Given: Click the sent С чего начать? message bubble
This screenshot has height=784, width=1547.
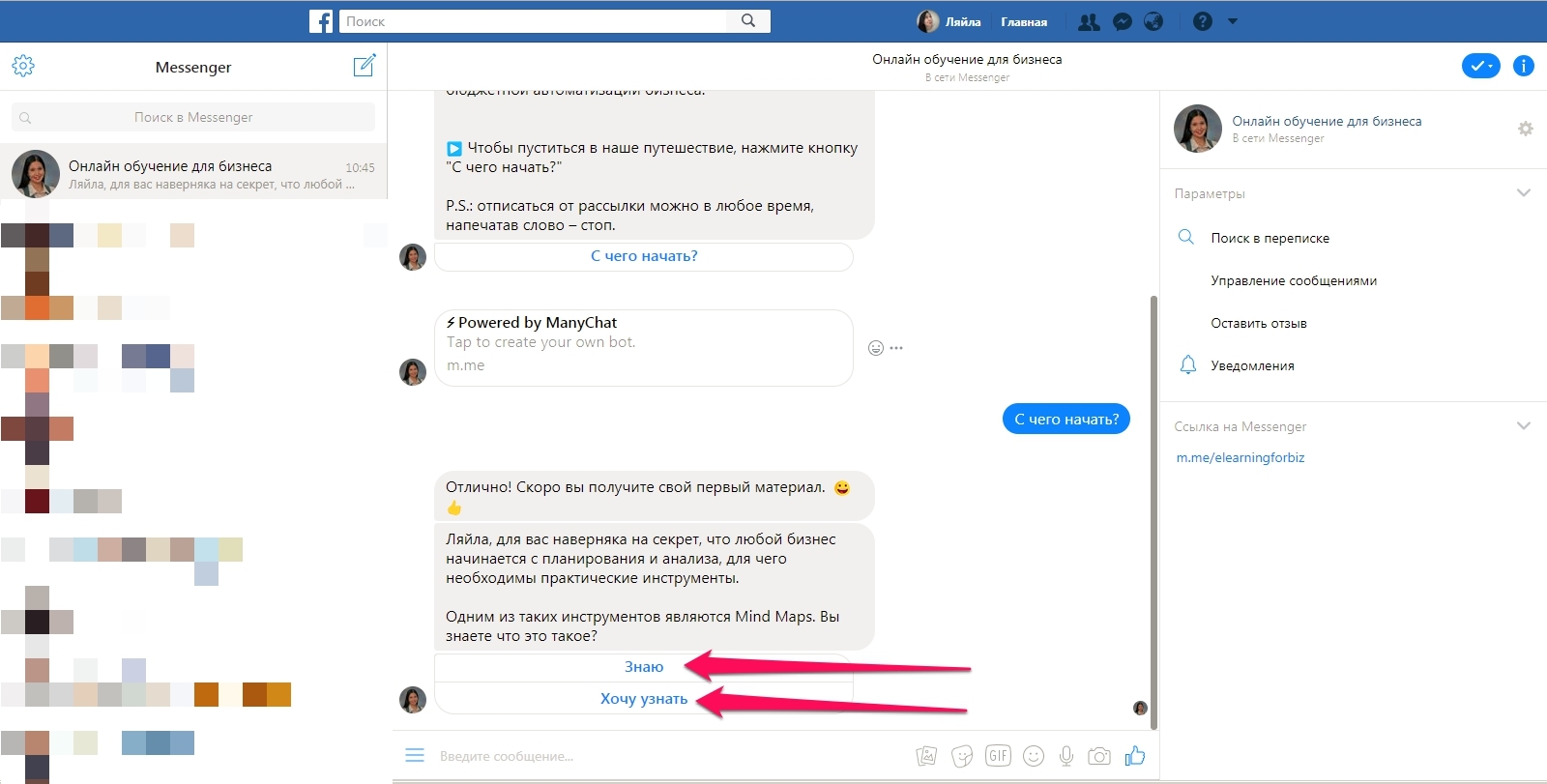Looking at the screenshot, I should 1066,419.
